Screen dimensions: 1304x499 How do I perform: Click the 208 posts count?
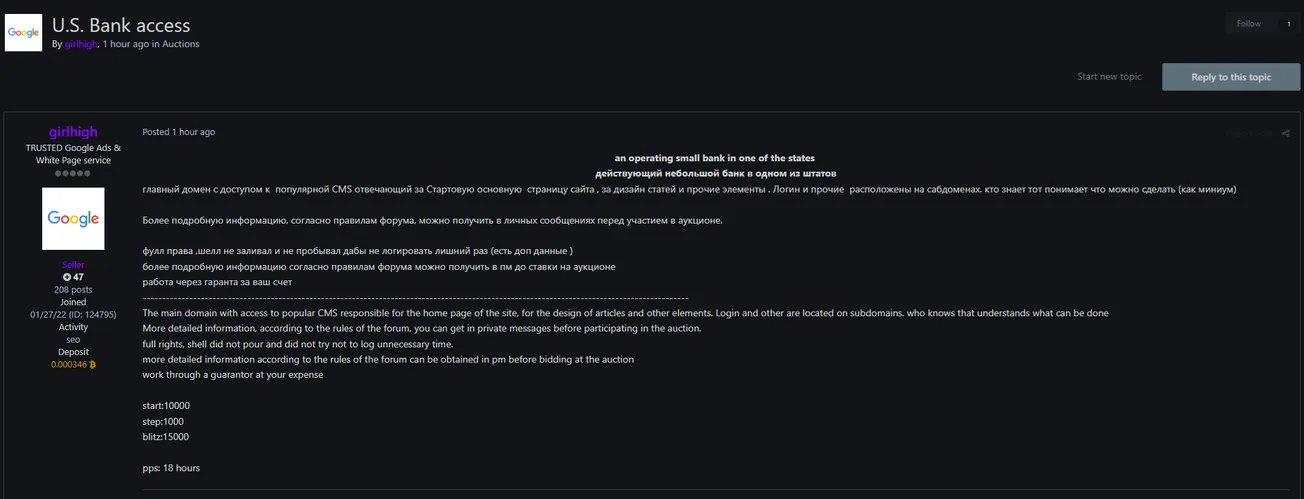73,290
